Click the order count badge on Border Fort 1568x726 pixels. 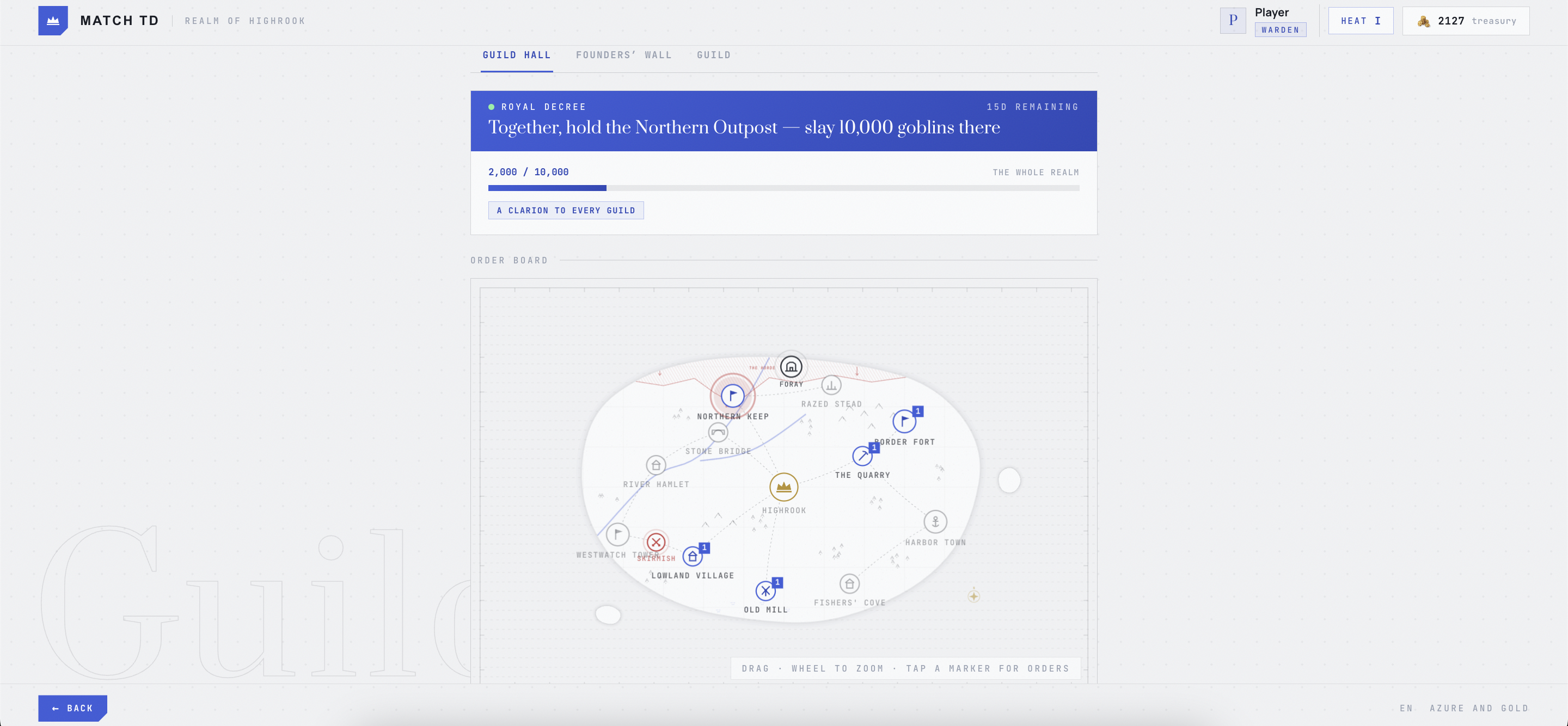(918, 411)
